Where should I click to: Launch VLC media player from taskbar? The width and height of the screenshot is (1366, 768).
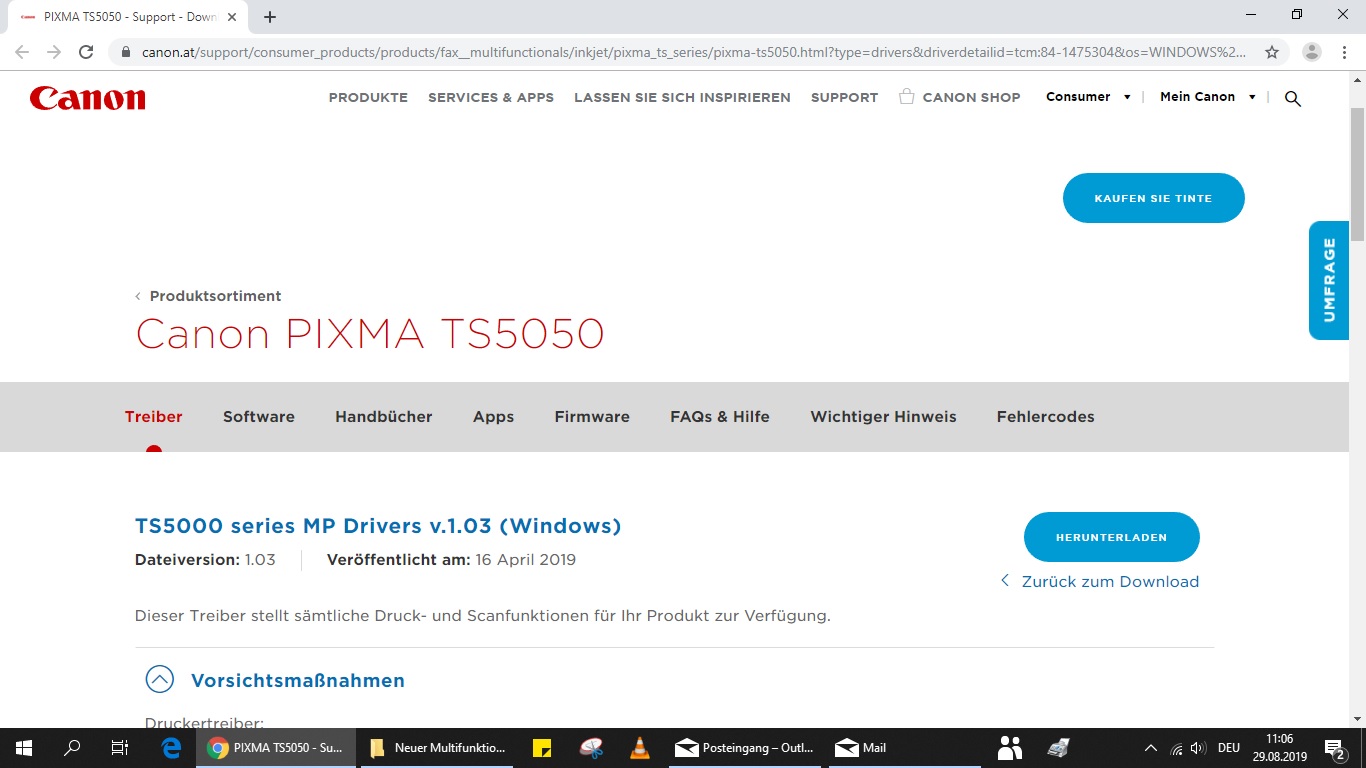tap(640, 748)
